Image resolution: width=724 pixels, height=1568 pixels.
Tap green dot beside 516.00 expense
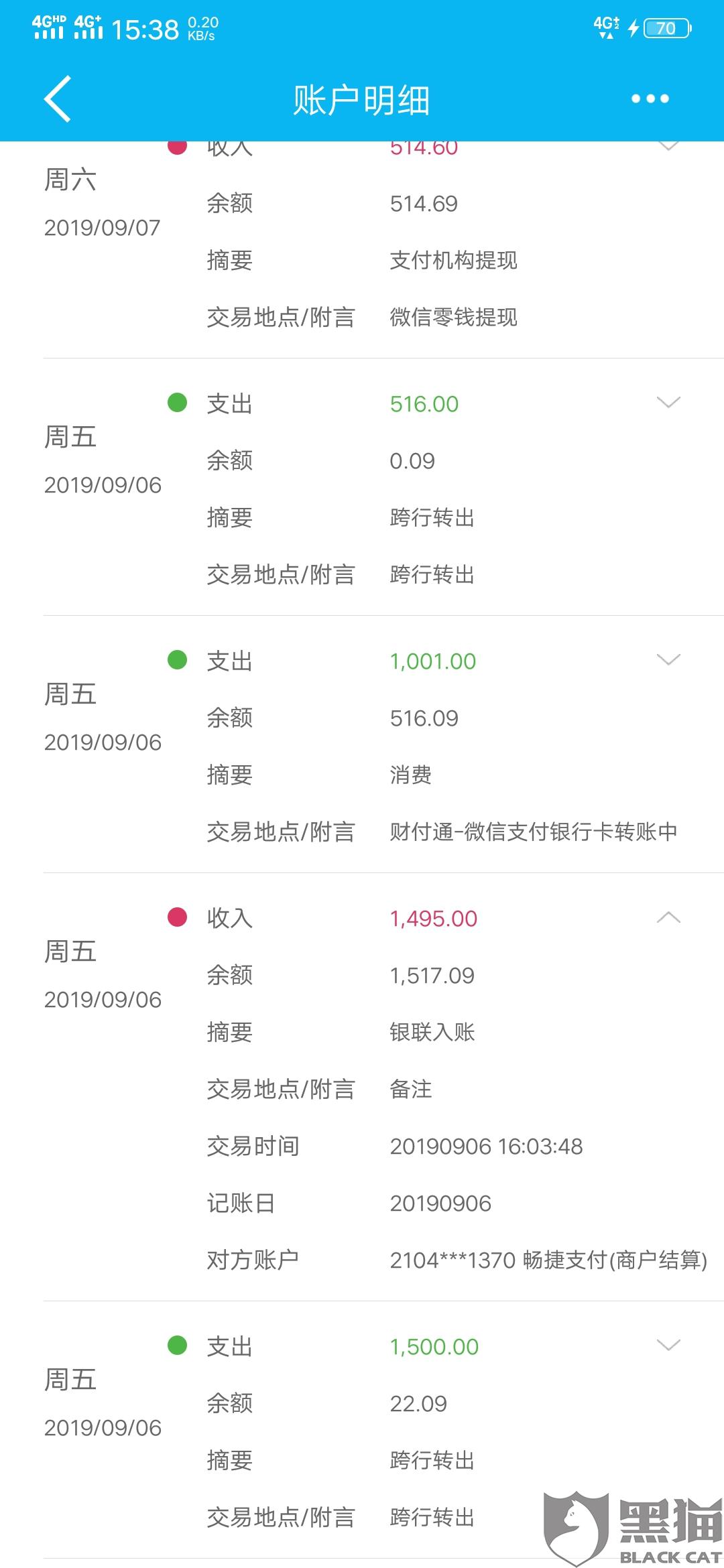coord(177,403)
